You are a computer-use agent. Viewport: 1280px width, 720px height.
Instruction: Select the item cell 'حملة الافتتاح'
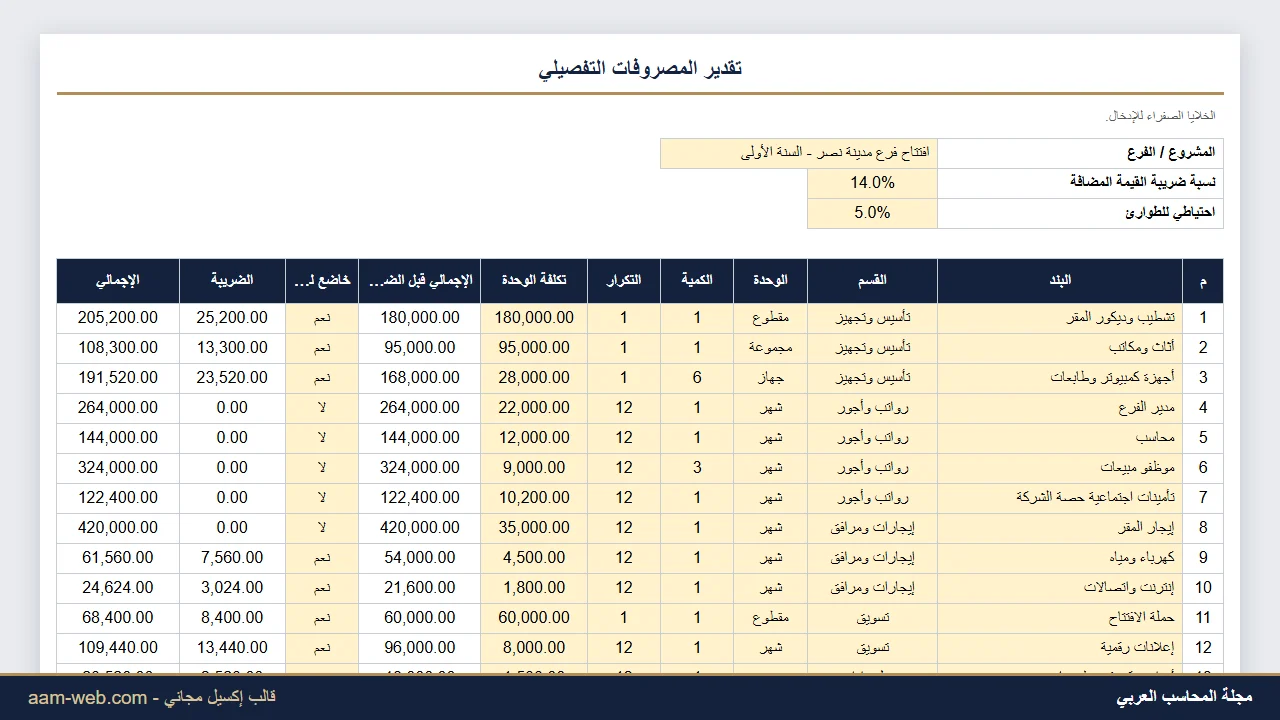click(x=1060, y=618)
